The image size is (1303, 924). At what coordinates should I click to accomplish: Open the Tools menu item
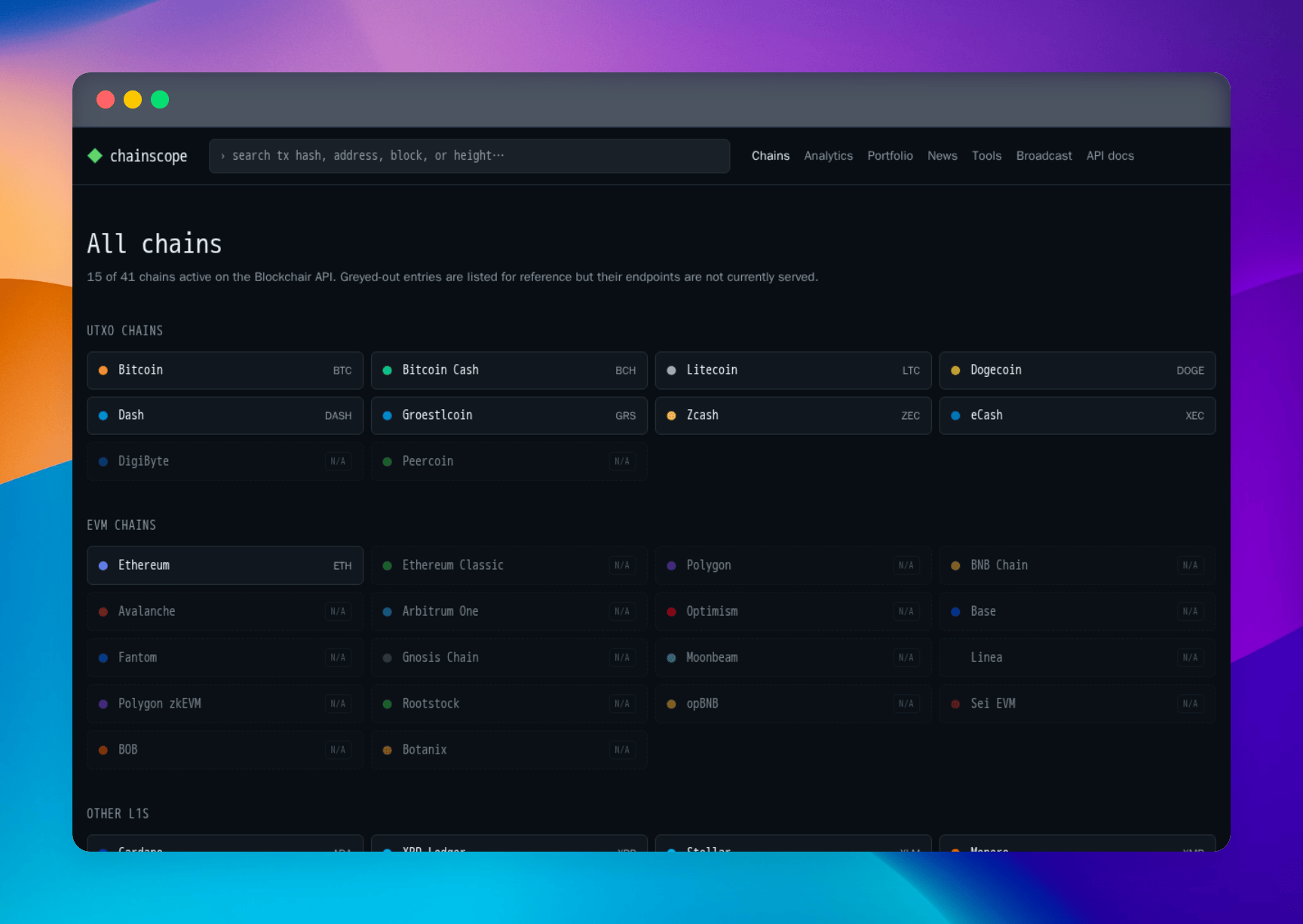986,156
